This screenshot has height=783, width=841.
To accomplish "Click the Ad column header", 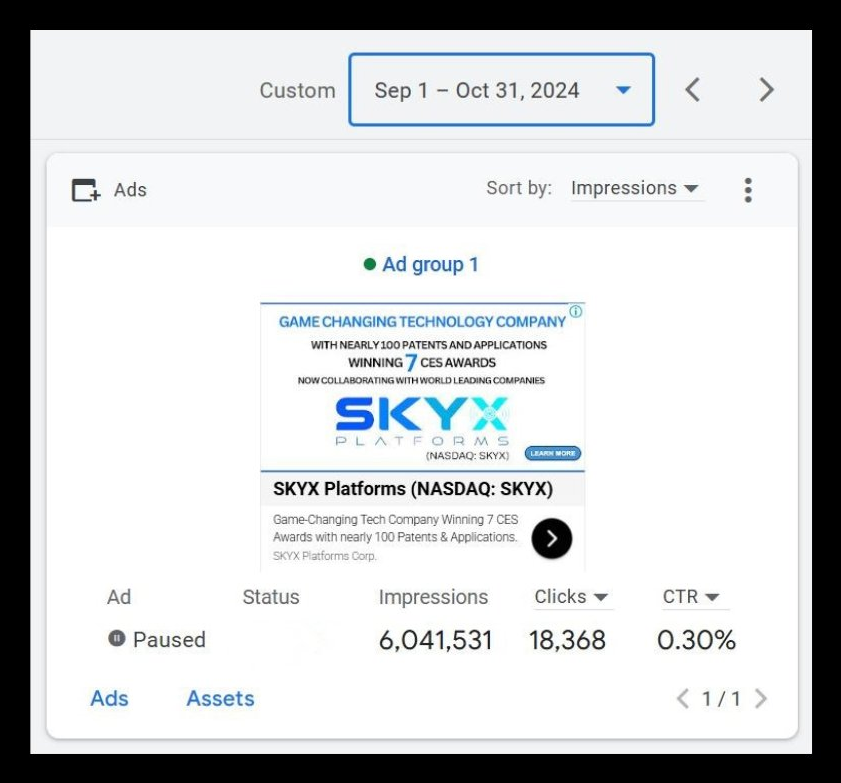I will click(x=119, y=597).
